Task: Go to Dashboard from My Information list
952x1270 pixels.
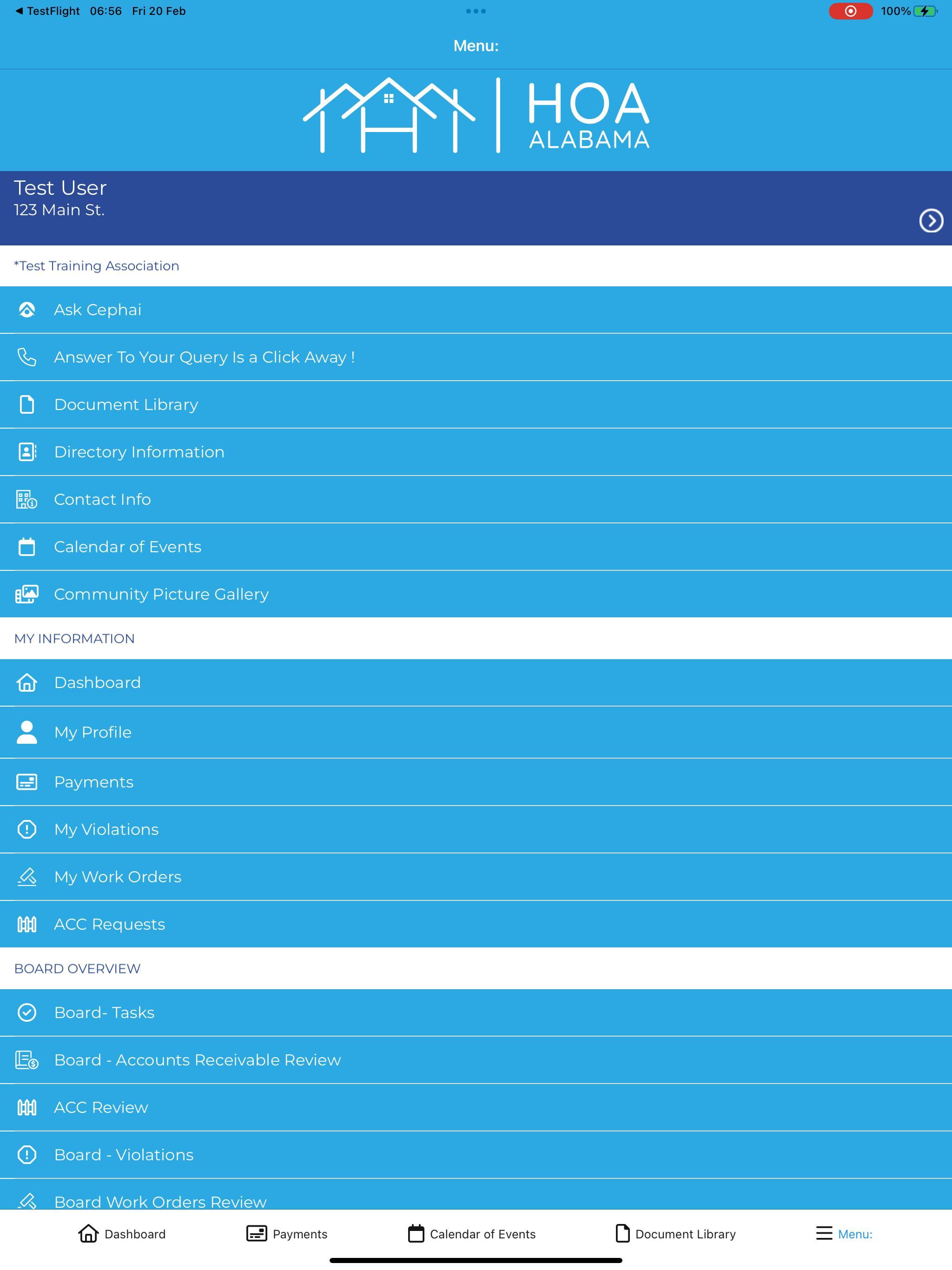Action: point(476,683)
